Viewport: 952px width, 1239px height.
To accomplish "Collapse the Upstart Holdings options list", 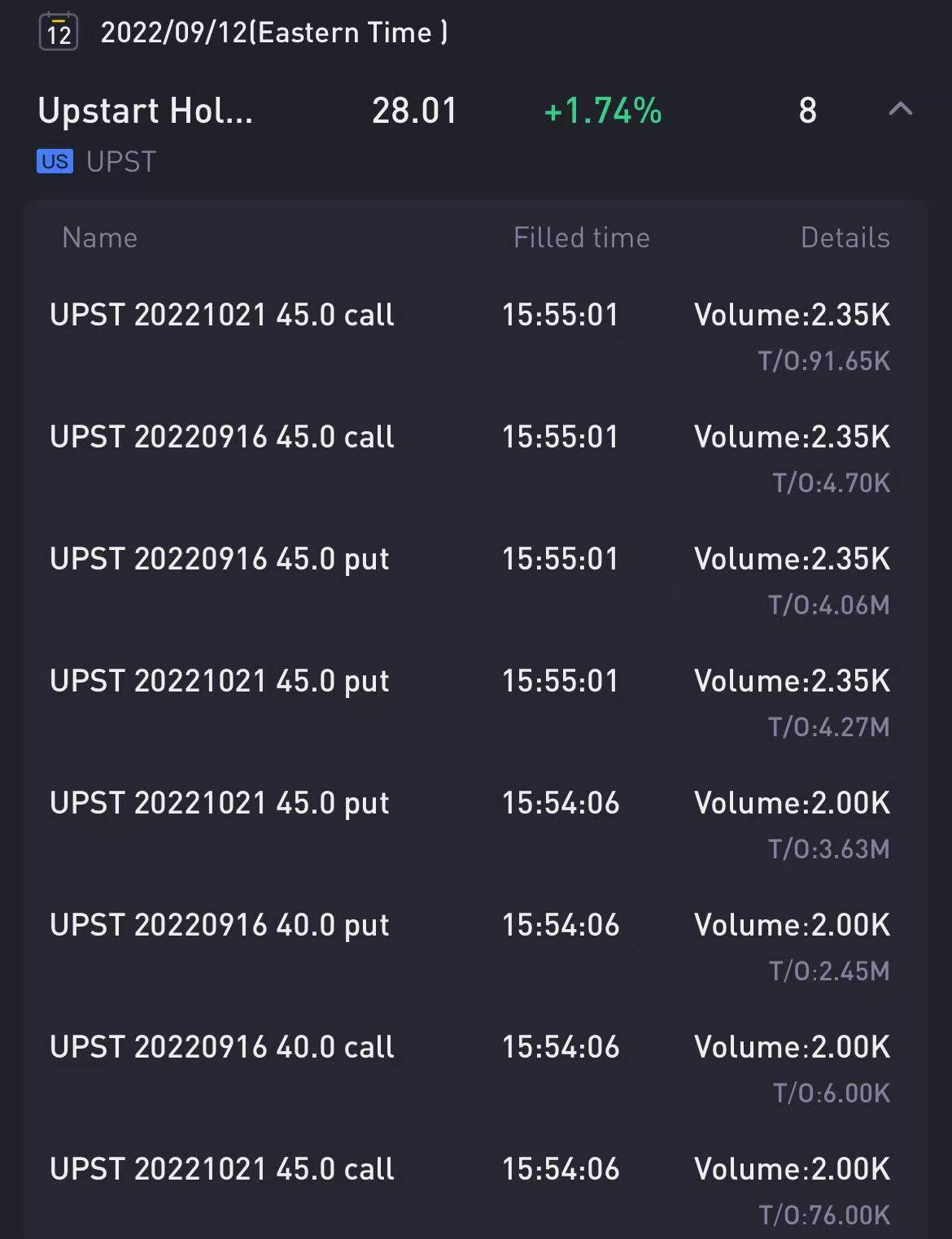I will tap(900, 109).
